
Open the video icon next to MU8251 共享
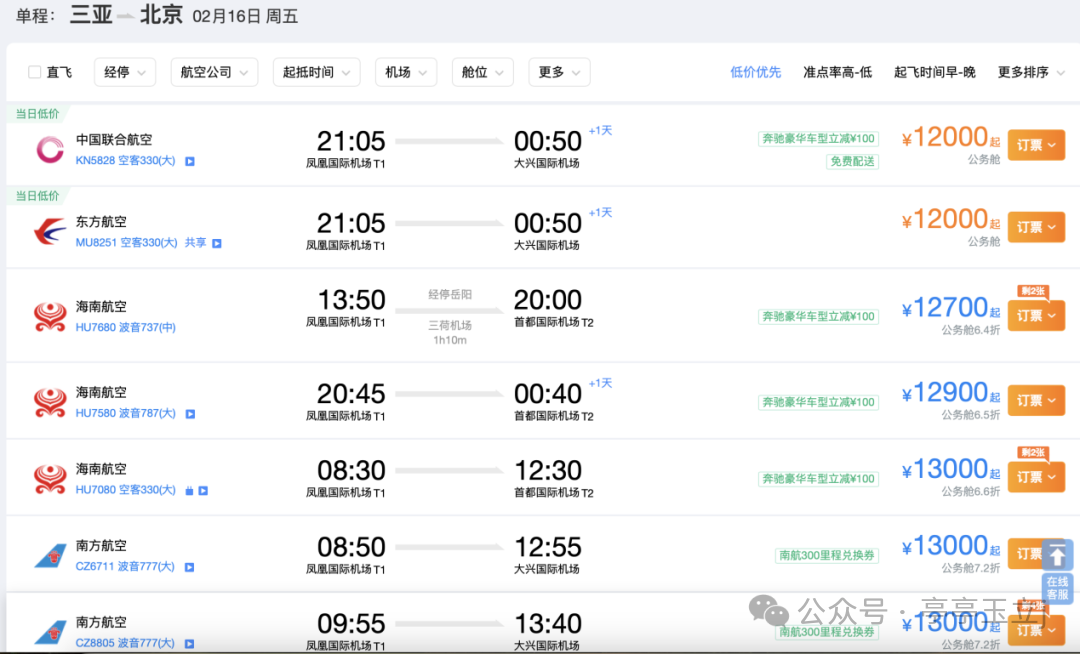(x=217, y=243)
